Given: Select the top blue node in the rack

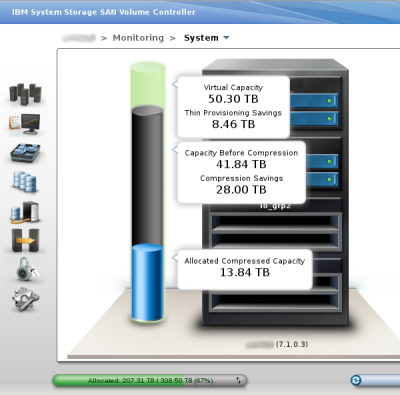Looking at the screenshot, I should (x=314, y=100).
